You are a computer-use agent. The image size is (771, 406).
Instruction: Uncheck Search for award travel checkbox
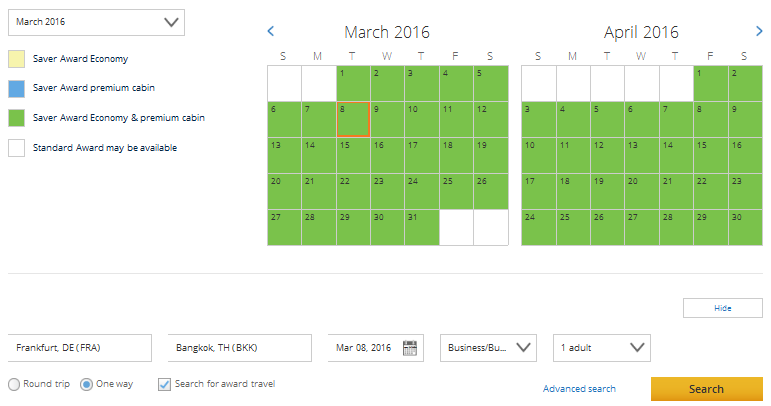pyautogui.click(x=165, y=384)
